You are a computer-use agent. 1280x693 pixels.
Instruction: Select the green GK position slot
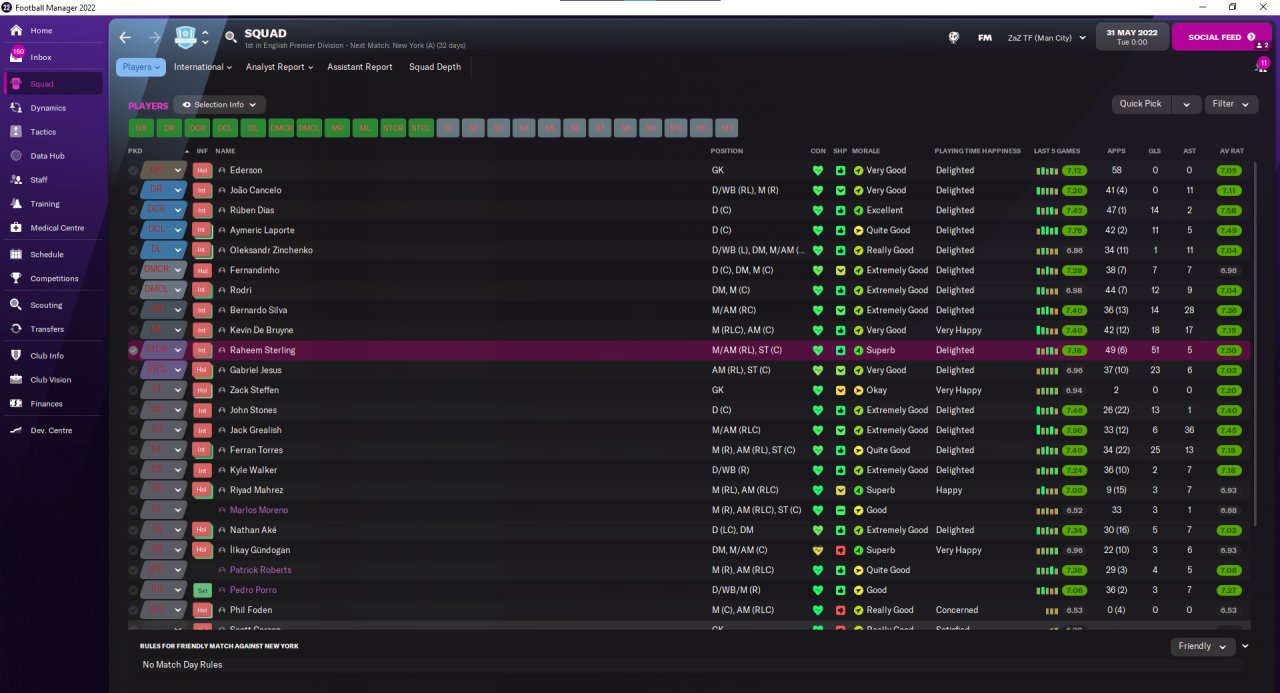[x=141, y=128]
